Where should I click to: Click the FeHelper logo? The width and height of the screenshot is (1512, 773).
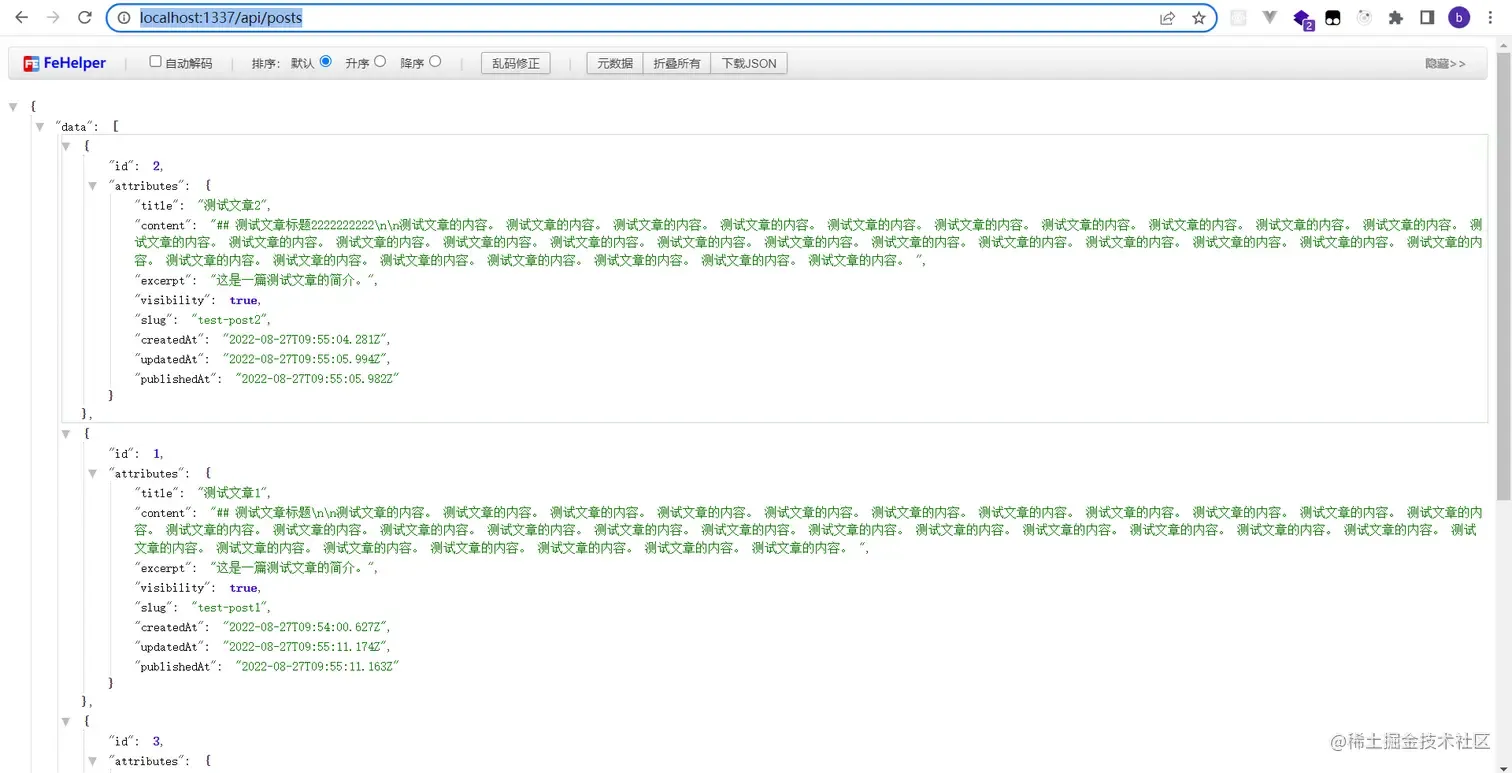(65, 63)
